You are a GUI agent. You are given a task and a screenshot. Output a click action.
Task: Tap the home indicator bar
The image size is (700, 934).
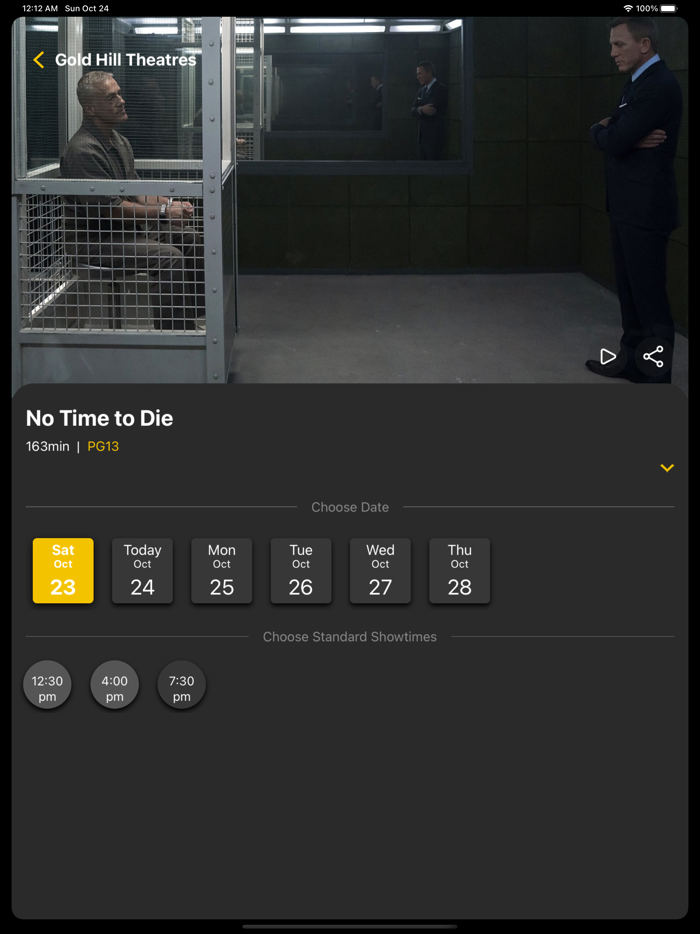point(350,926)
